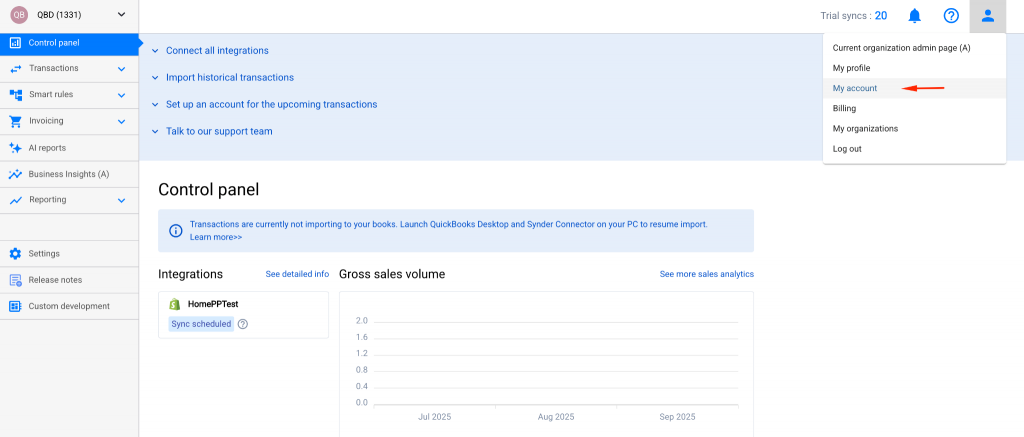Open the See detailed info link
This screenshot has height=437, width=1024.
pos(297,274)
